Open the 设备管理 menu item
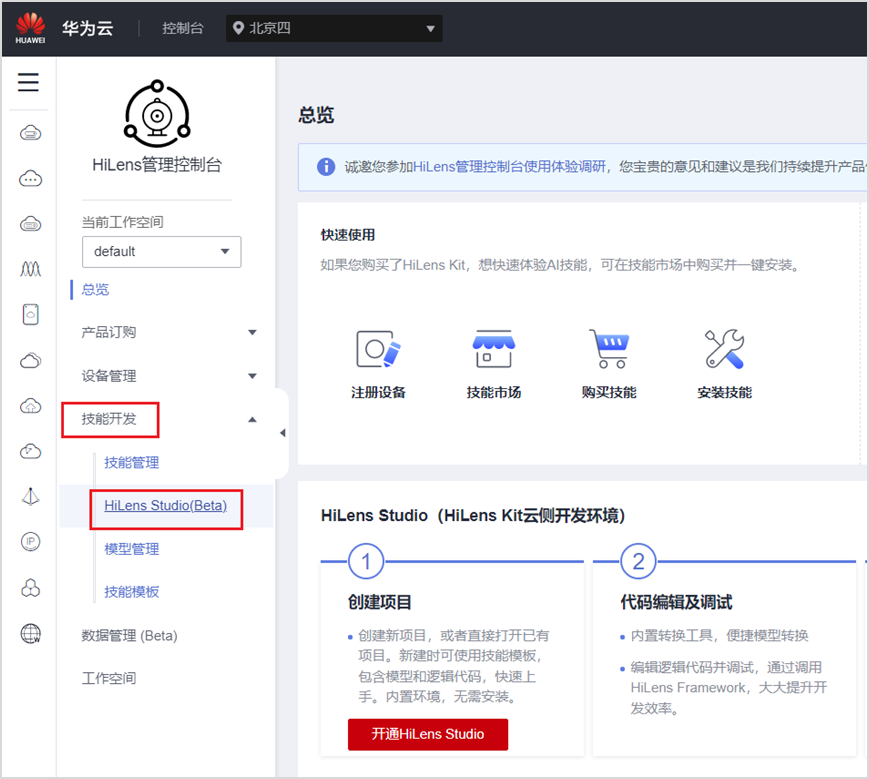Screen dimensions: 869x779 click(109, 376)
